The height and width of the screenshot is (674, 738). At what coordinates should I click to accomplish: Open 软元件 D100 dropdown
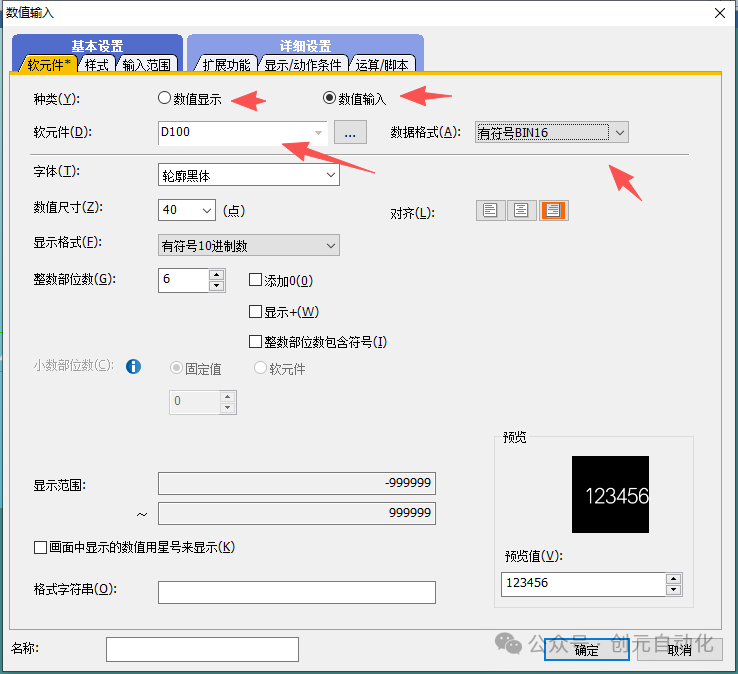tap(319, 132)
